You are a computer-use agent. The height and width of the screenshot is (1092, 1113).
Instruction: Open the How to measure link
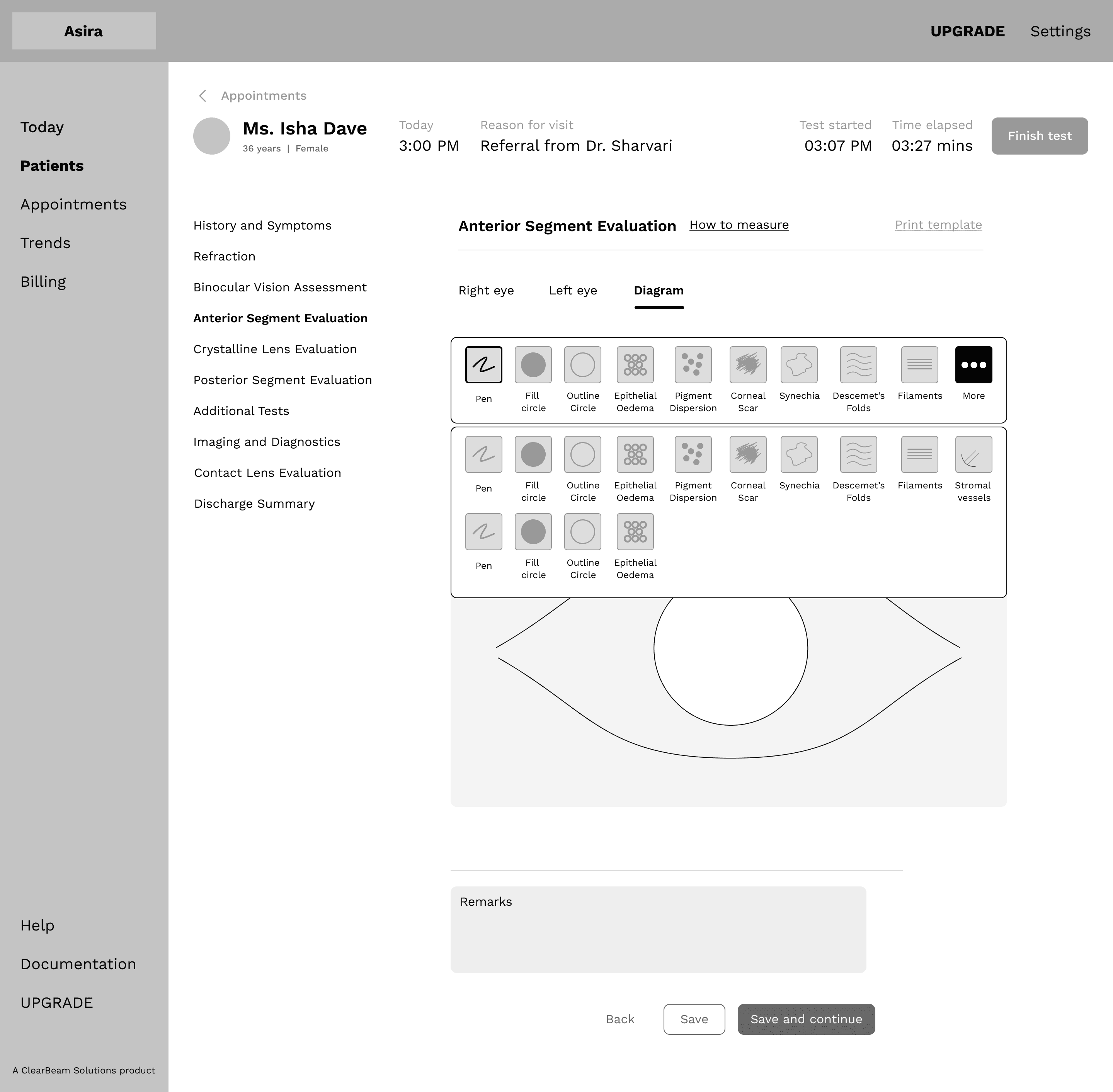(x=739, y=225)
